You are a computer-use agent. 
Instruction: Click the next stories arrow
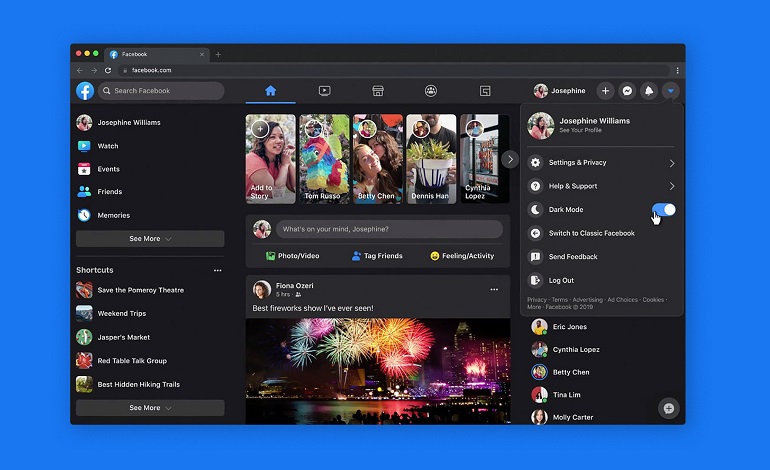510,159
